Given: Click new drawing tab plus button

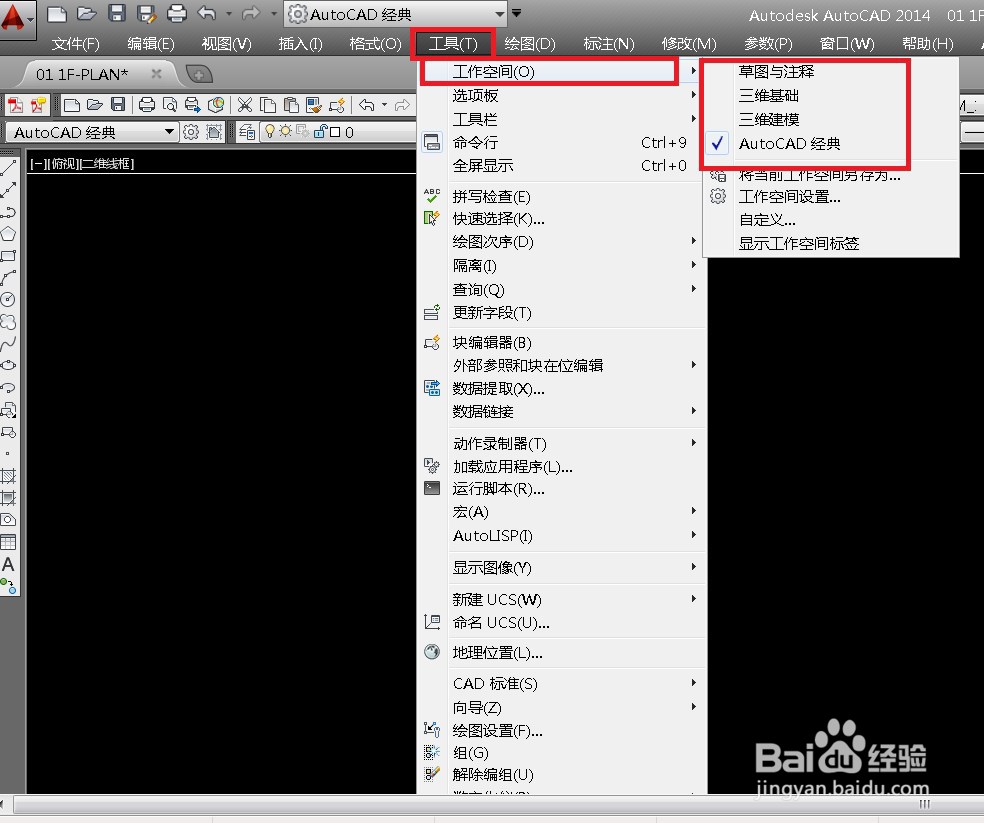Looking at the screenshot, I should point(199,75).
